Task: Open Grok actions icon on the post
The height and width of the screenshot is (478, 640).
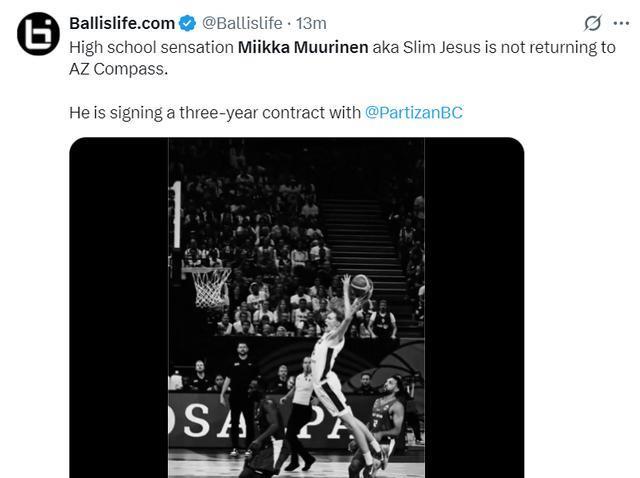Action: click(x=592, y=23)
